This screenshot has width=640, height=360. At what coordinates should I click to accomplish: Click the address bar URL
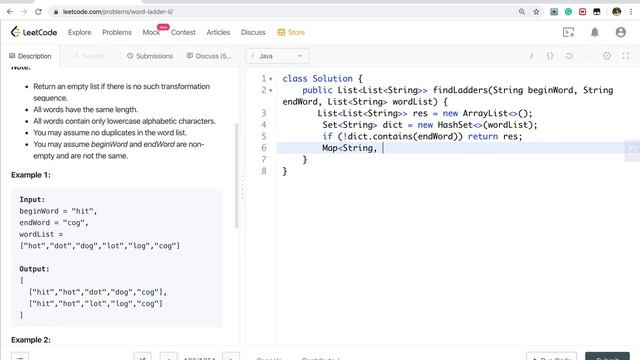click(118, 12)
